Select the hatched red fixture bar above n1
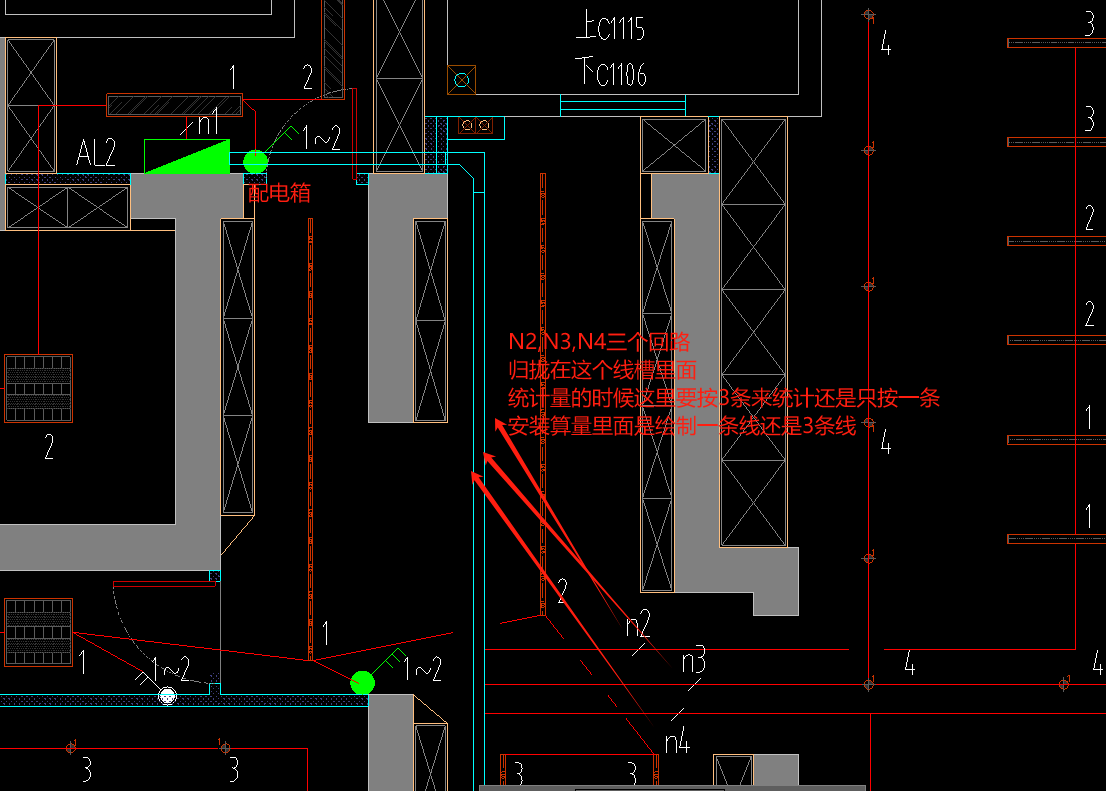1106x791 pixels. pos(175,105)
